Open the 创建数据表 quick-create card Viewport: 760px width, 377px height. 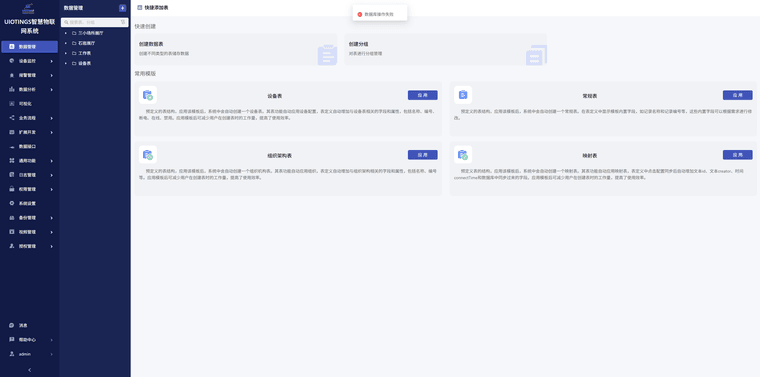pos(236,49)
